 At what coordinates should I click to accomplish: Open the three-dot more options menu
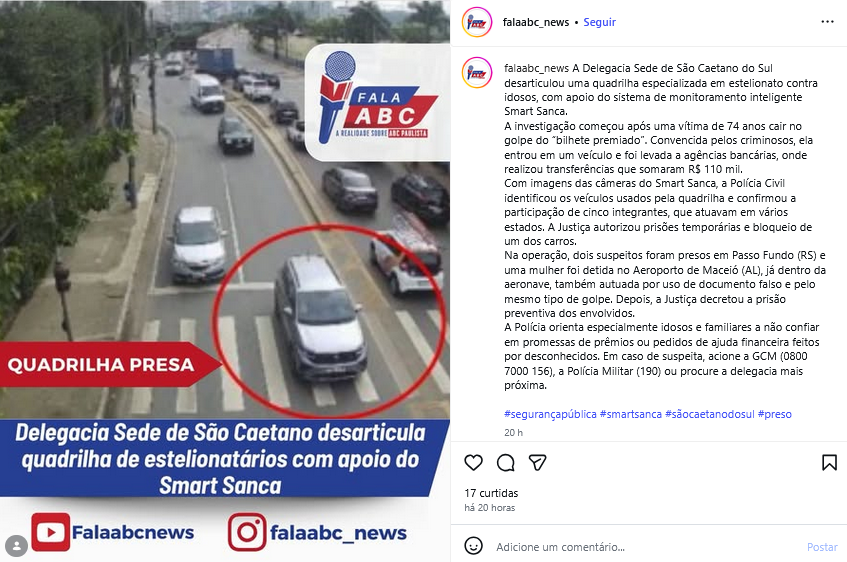pyautogui.click(x=827, y=22)
